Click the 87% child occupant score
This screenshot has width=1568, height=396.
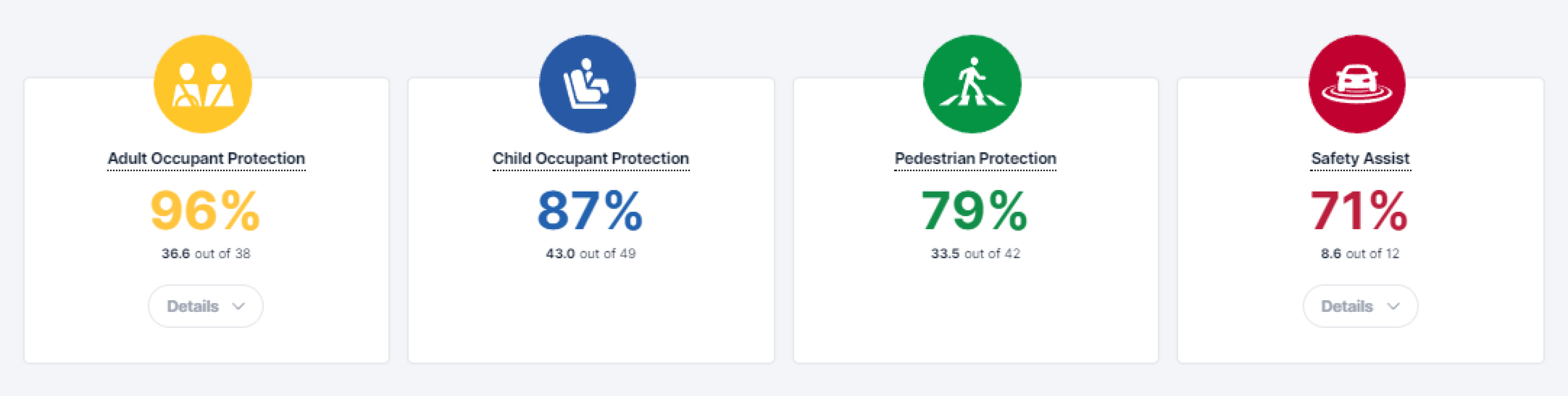click(x=590, y=211)
